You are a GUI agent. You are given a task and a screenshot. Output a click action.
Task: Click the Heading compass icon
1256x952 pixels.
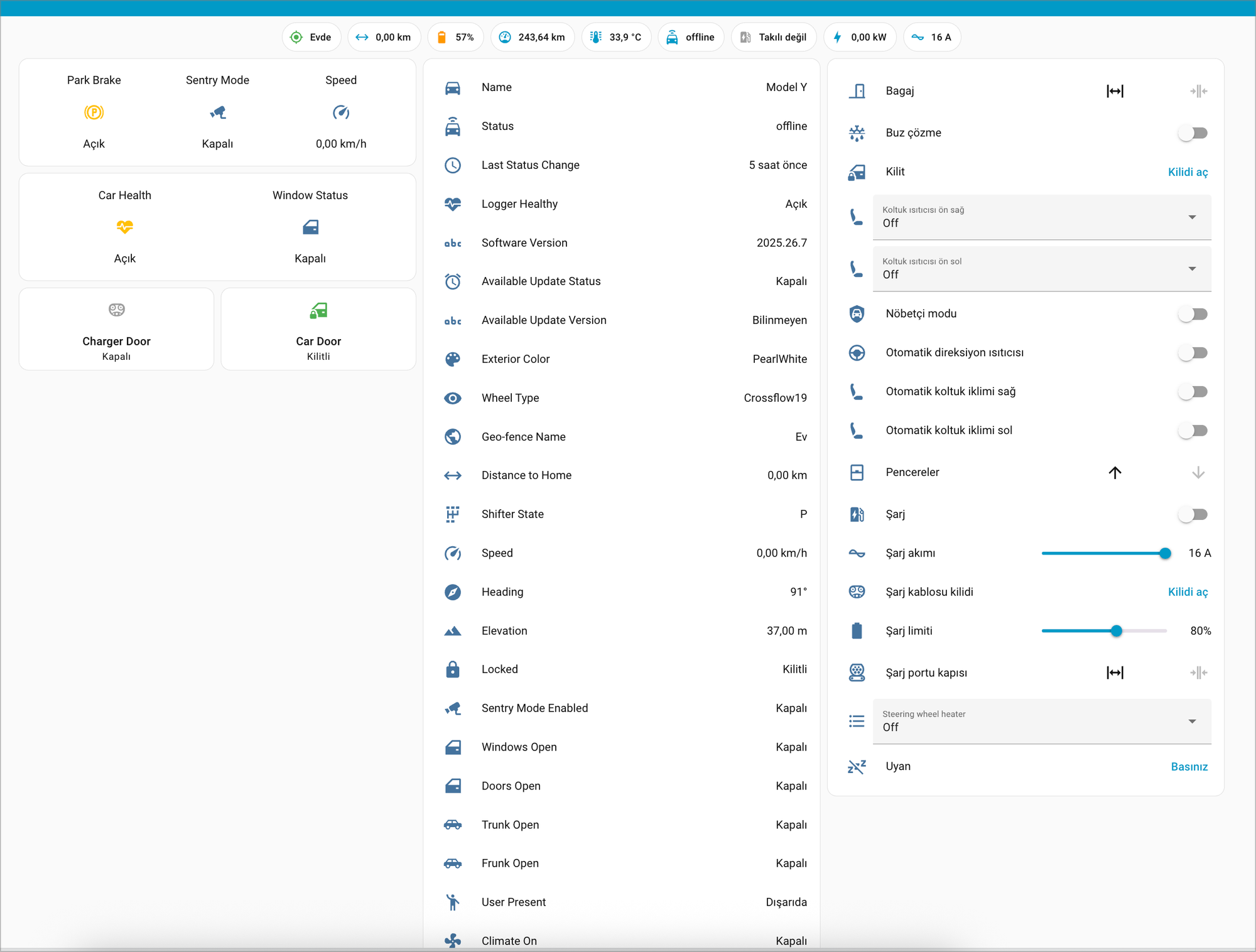click(453, 592)
